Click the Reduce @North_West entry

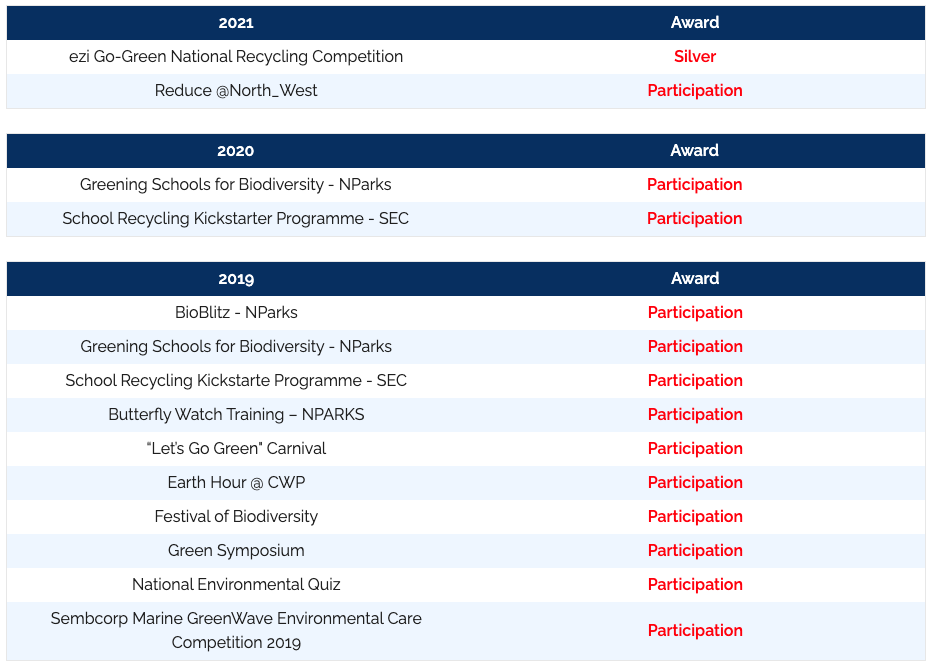[236, 91]
